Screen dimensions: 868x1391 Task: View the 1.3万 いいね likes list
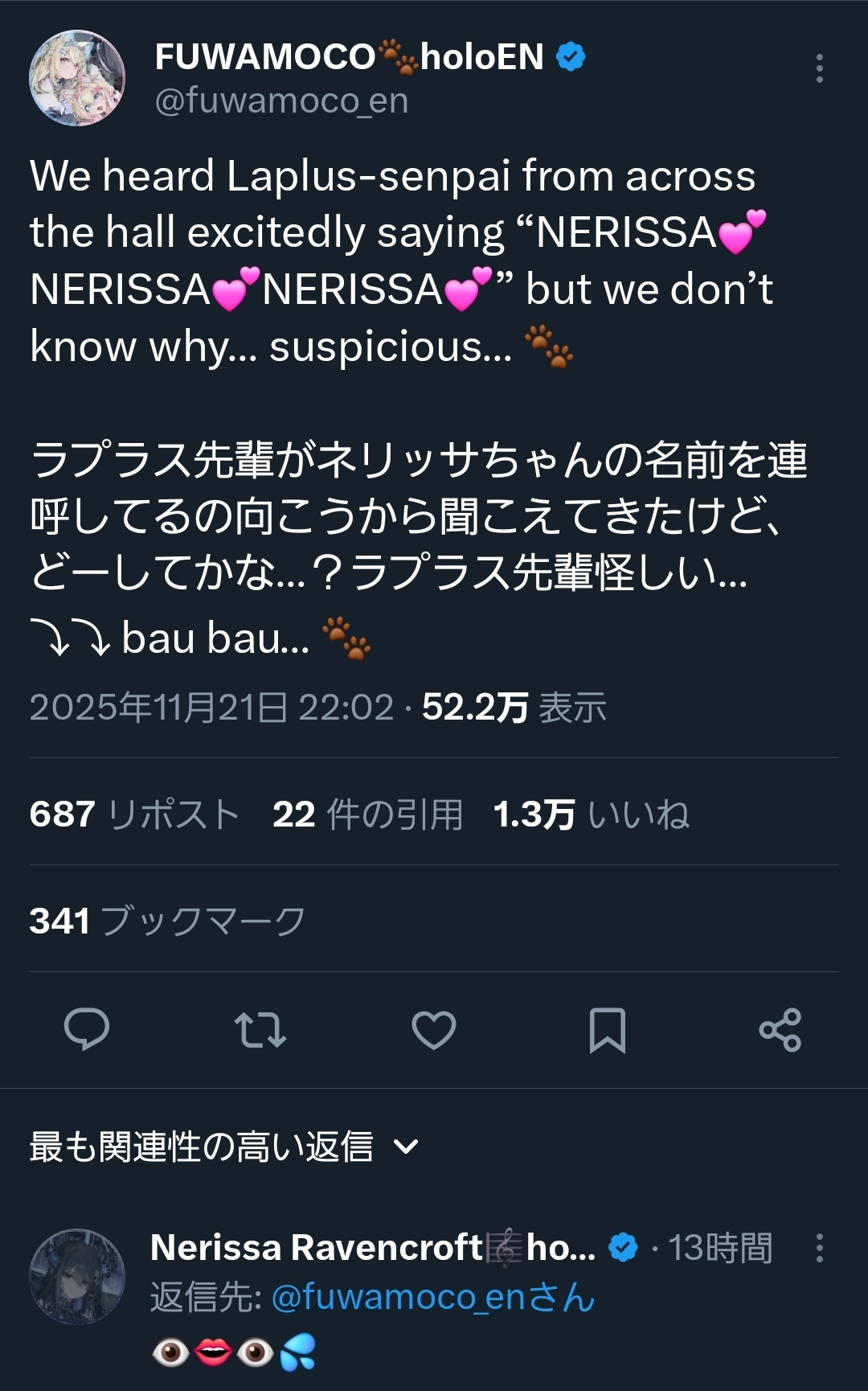[x=591, y=814]
